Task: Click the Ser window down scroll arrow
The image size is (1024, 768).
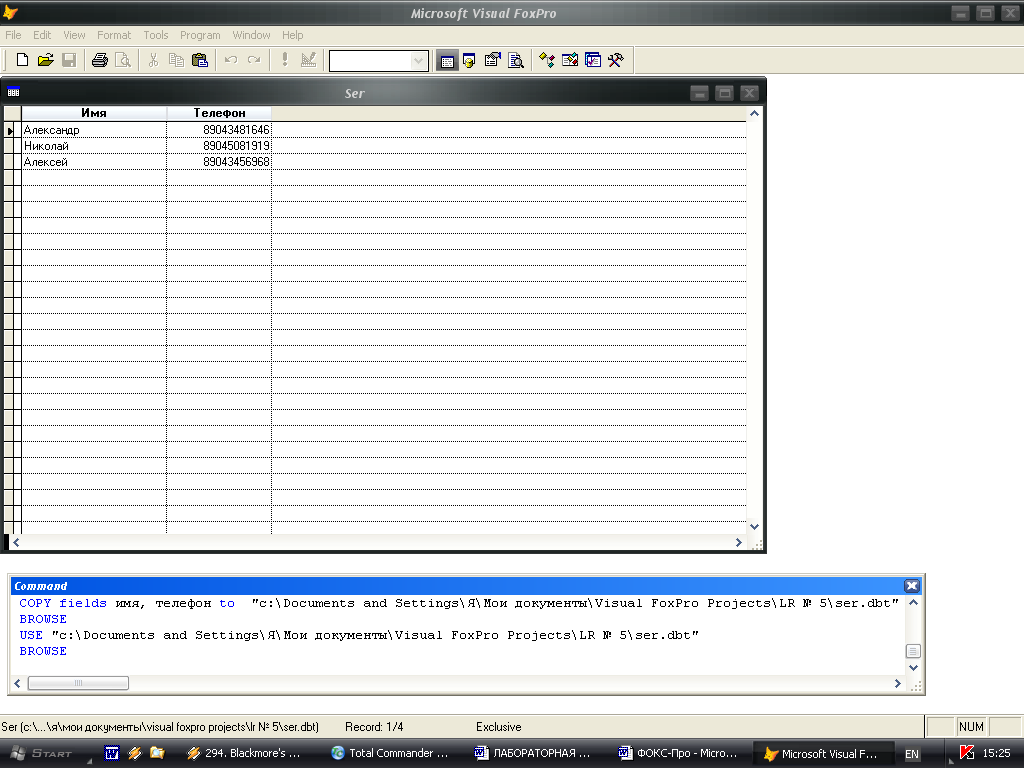Action: [x=754, y=526]
